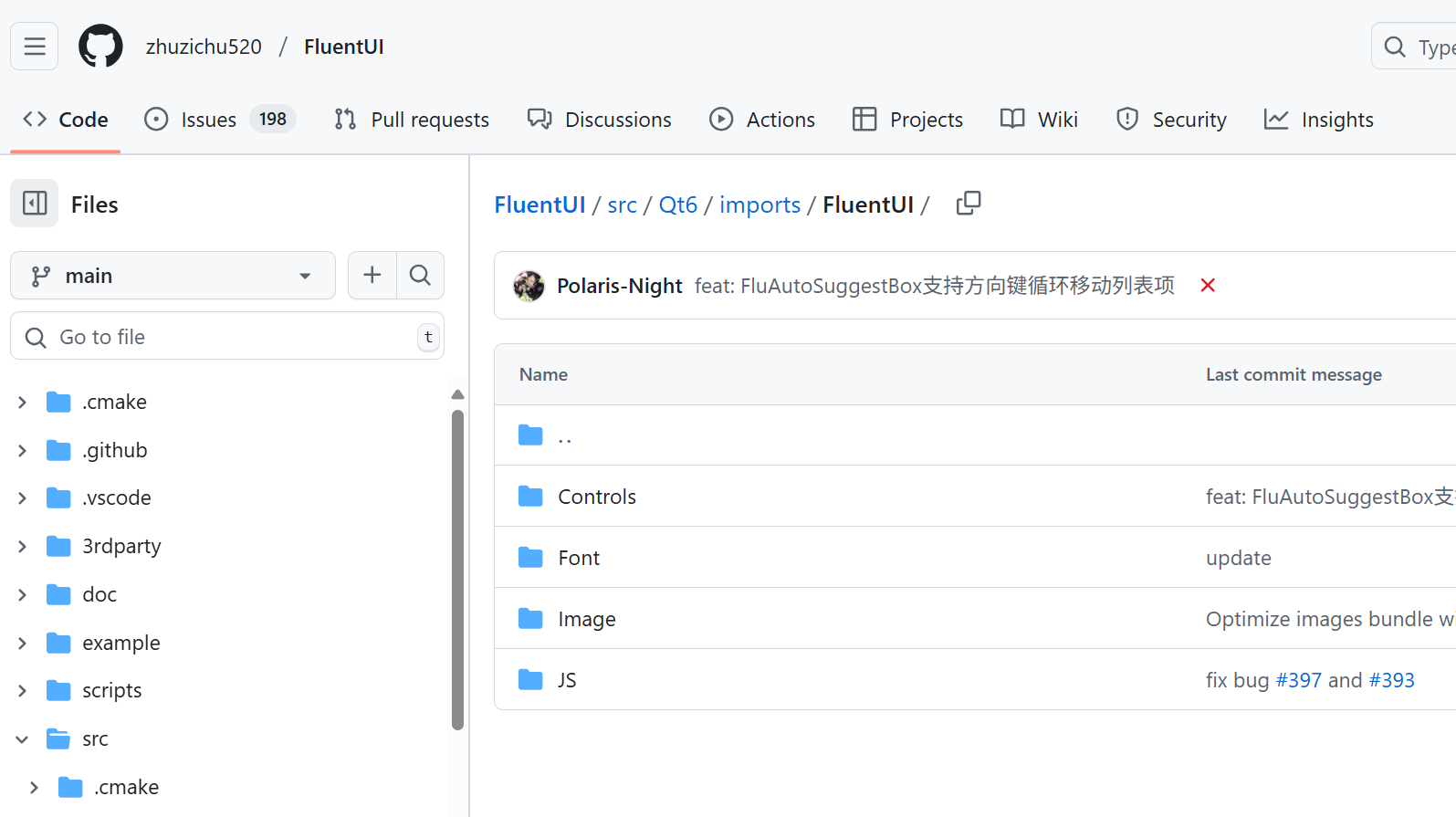Expand the 3rdparty folder in the tree
Viewport: 1456px width, 817px height.
click(23, 547)
